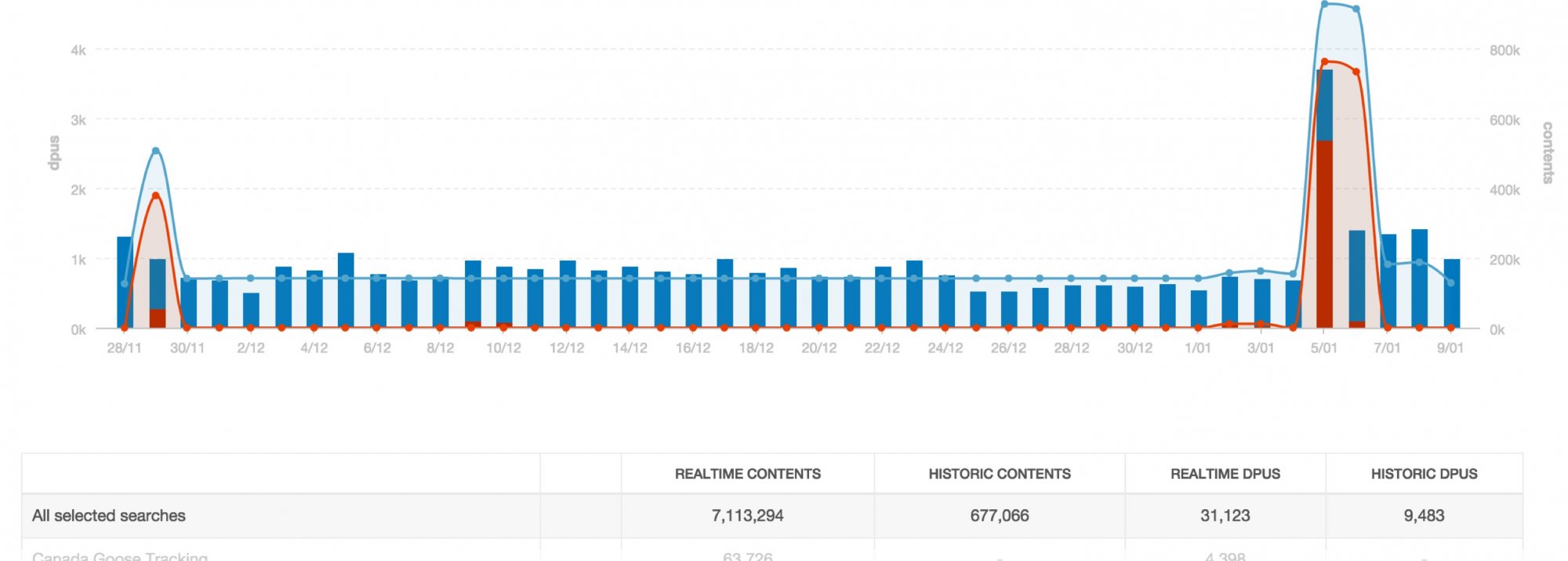
Task: Click the 677,066 historic contents value
Action: click(x=999, y=515)
